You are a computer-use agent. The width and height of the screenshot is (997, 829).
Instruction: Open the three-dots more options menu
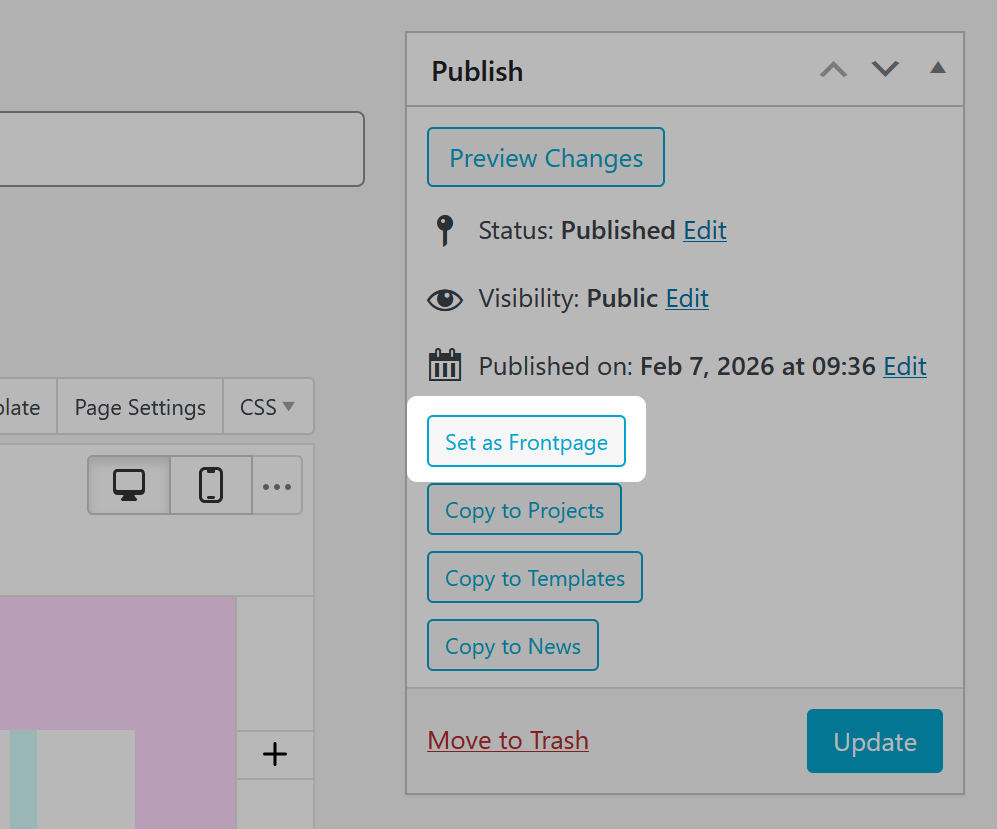pos(277,486)
